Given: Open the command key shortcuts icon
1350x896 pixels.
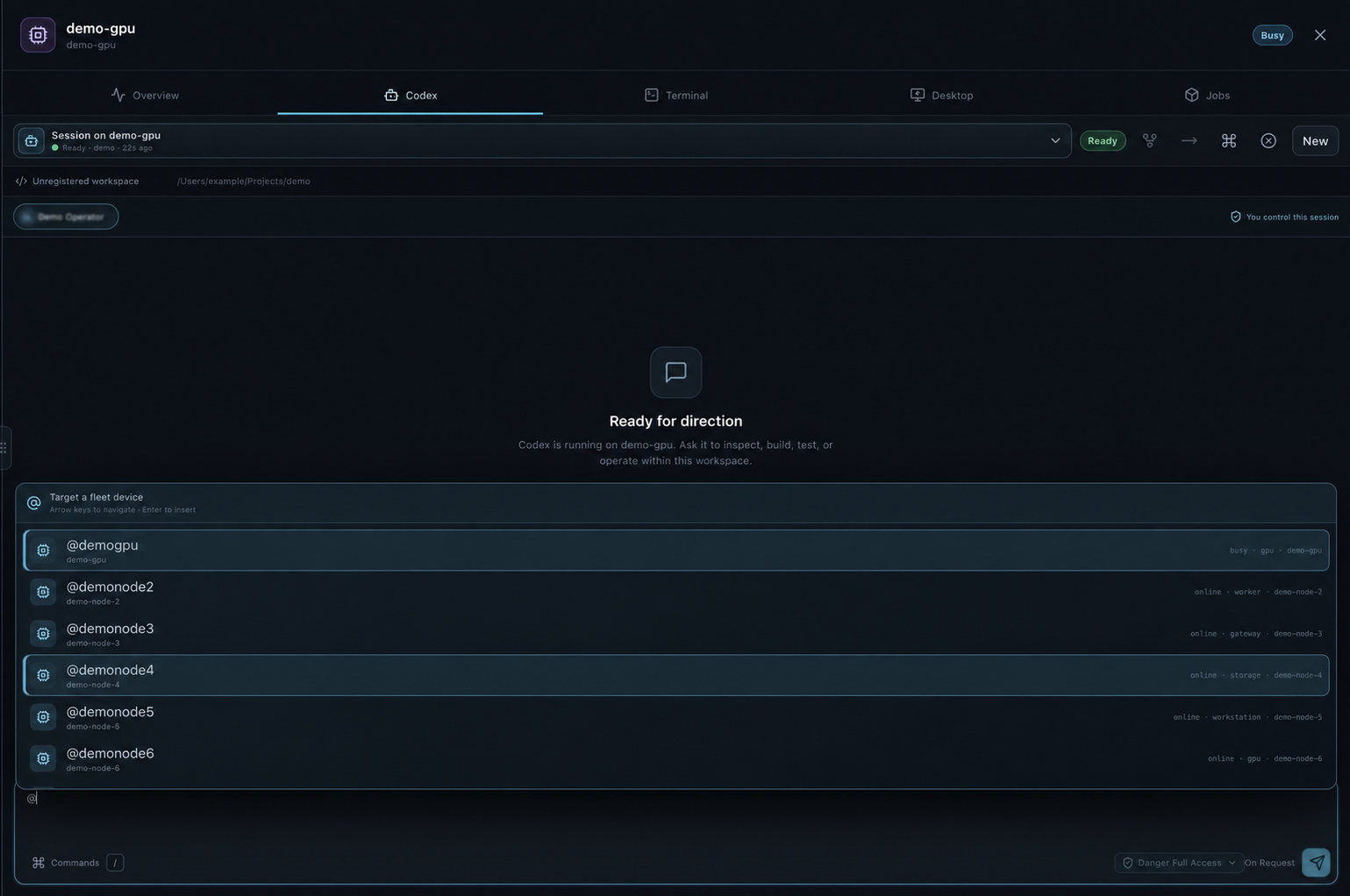Looking at the screenshot, I should 1229,140.
